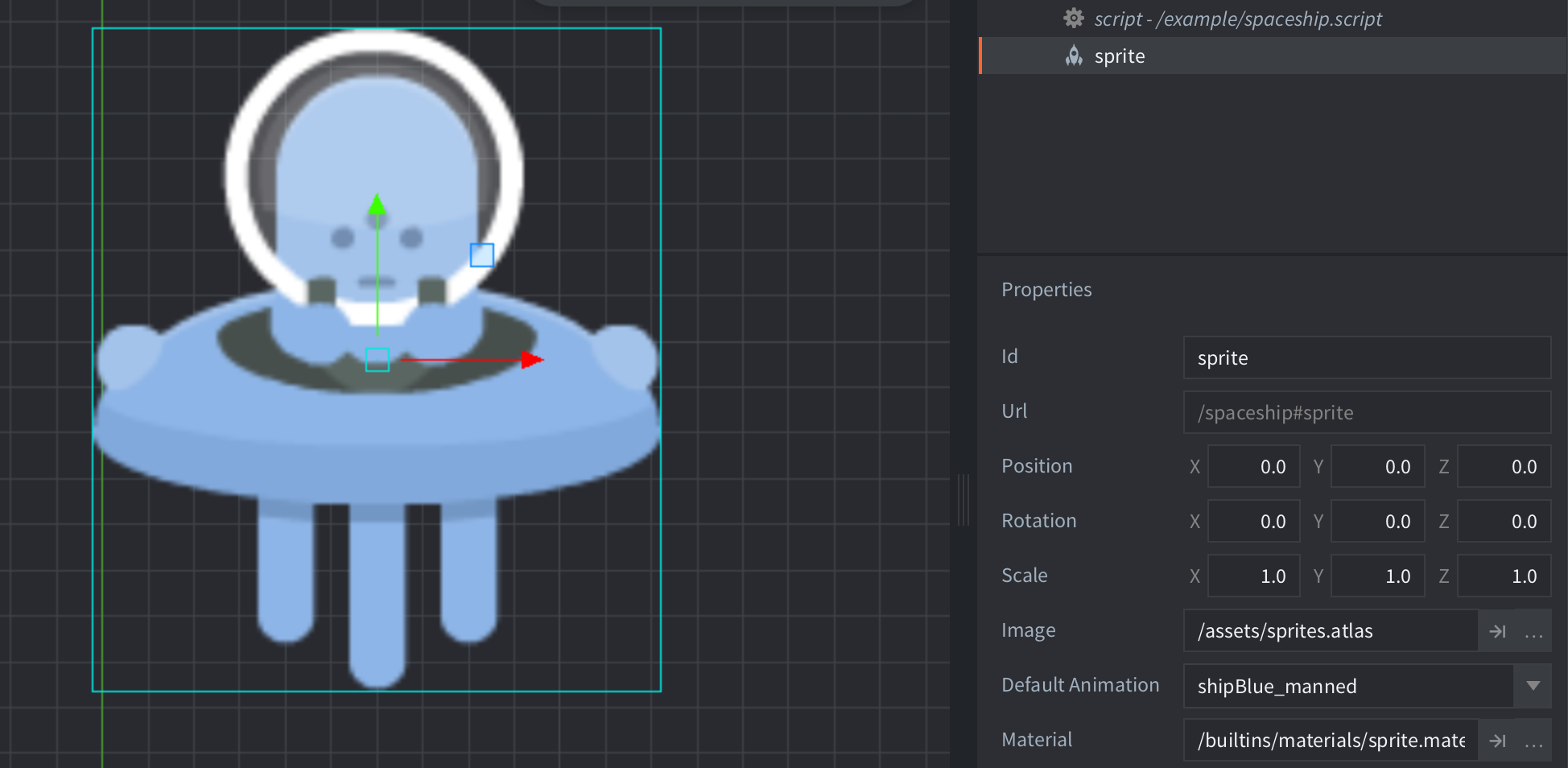Screen dimensions: 1568x768
Task: Click the Default Animation field shipBlue_manned
Action: [x=1348, y=686]
